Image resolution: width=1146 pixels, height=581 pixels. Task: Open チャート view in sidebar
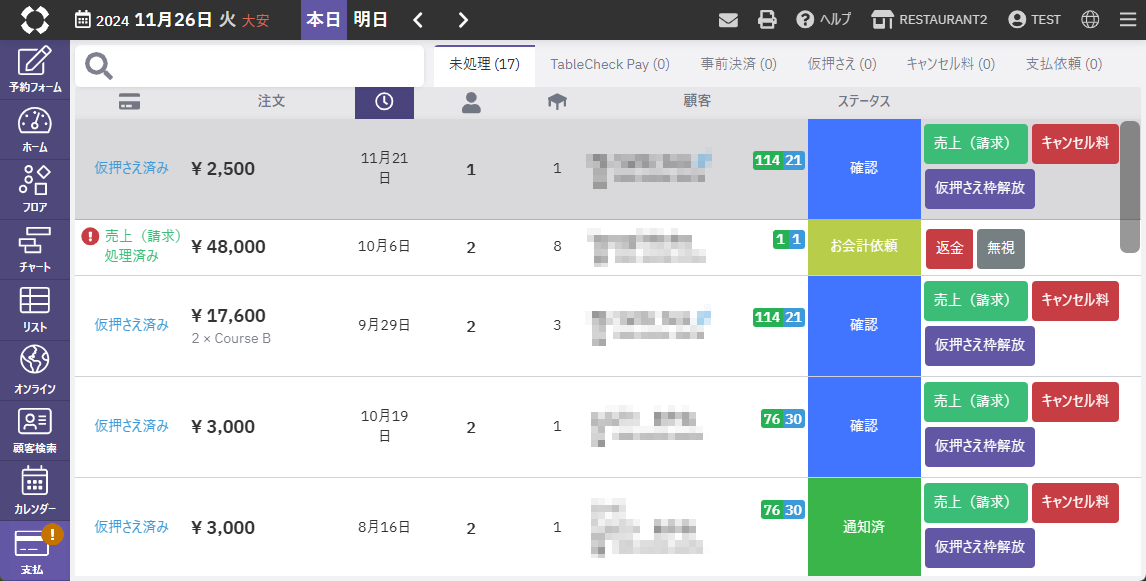tap(35, 250)
